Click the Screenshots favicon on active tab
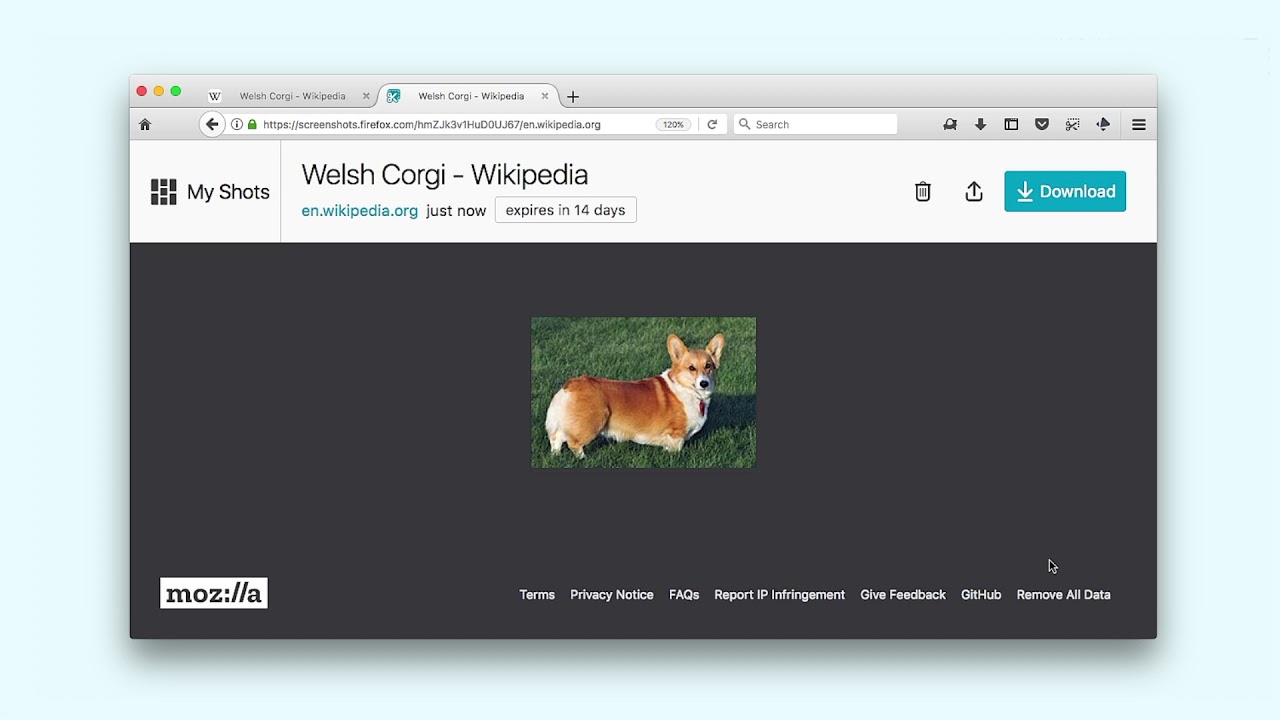This screenshot has height=720, width=1280. 394,96
